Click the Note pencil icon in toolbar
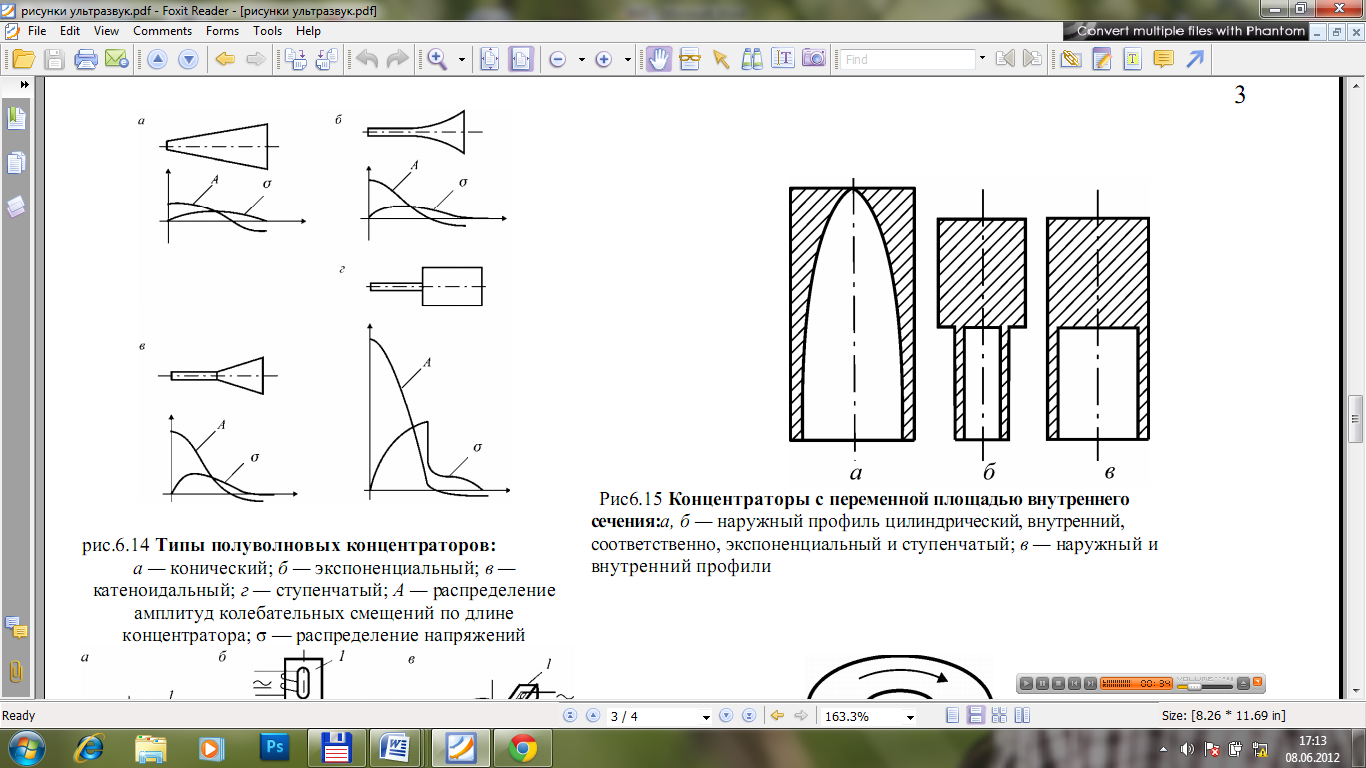This screenshot has height=768, width=1366. click(x=1102, y=58)
